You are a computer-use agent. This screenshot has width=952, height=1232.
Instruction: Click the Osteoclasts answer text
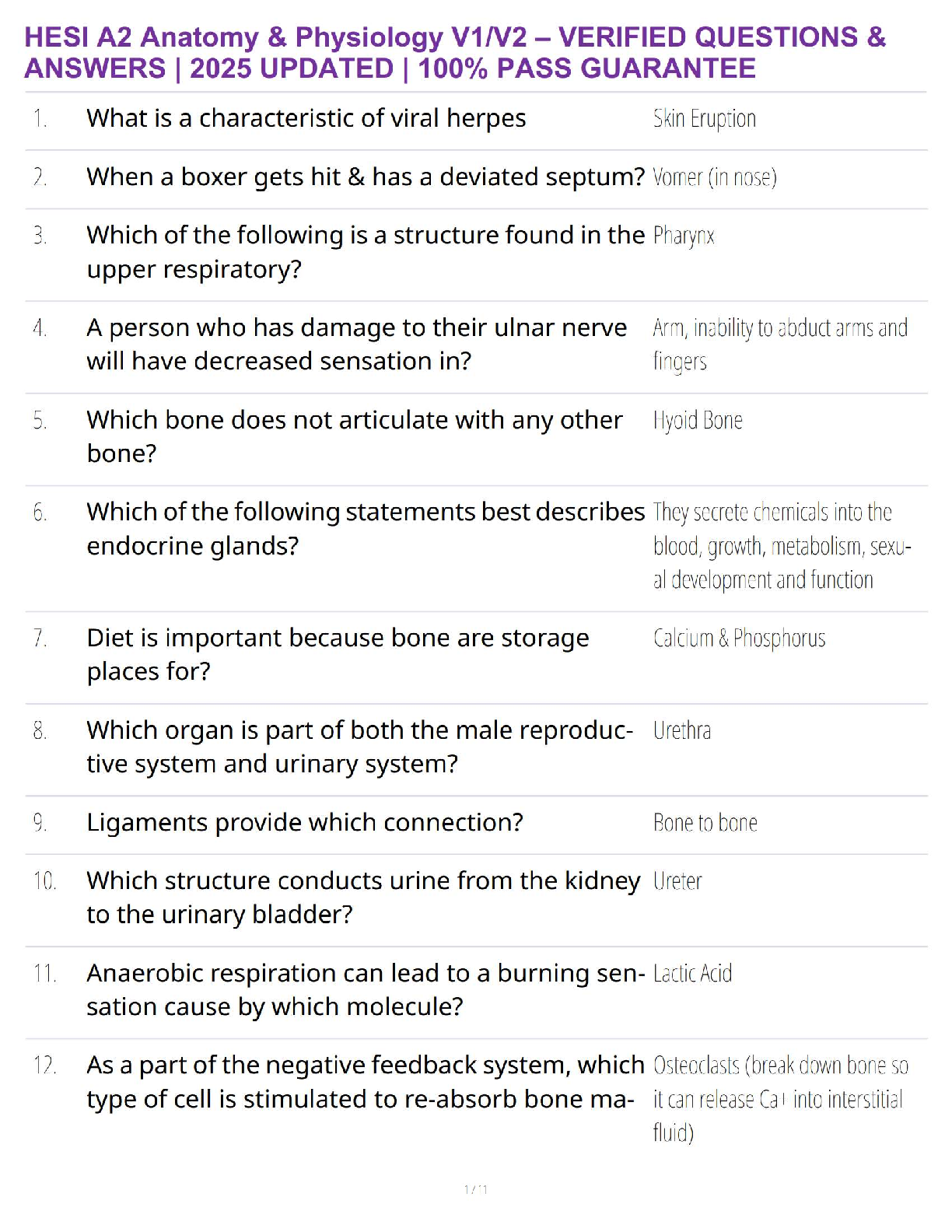780,1099
